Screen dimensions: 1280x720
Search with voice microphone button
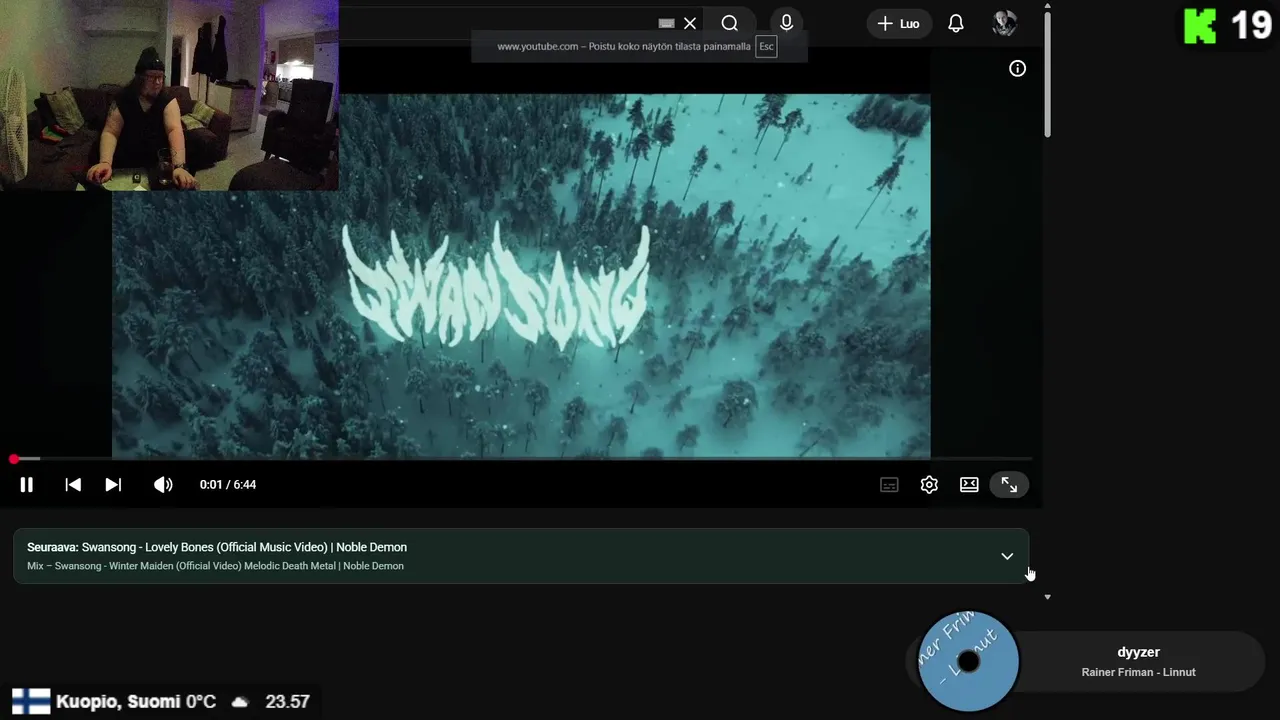(x=786, y=23)
